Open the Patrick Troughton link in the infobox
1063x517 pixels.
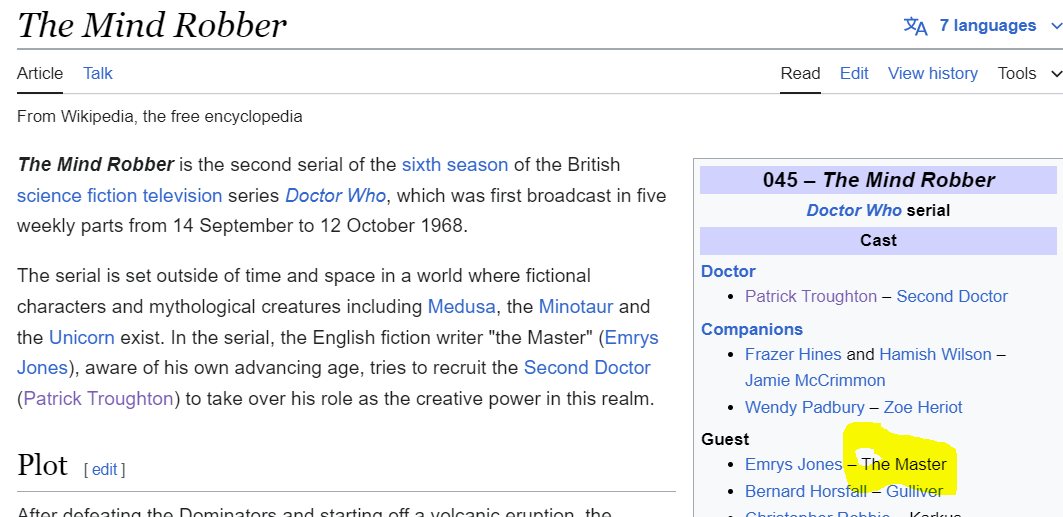tap(811, 296)
